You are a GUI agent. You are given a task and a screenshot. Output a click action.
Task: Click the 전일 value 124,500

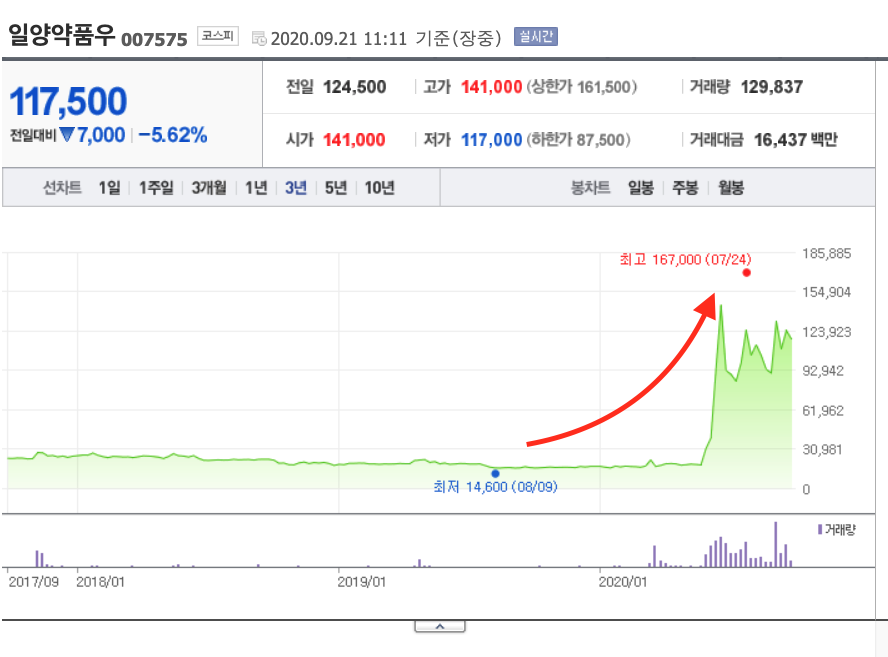pyautogui.click(x=355, y=87)
